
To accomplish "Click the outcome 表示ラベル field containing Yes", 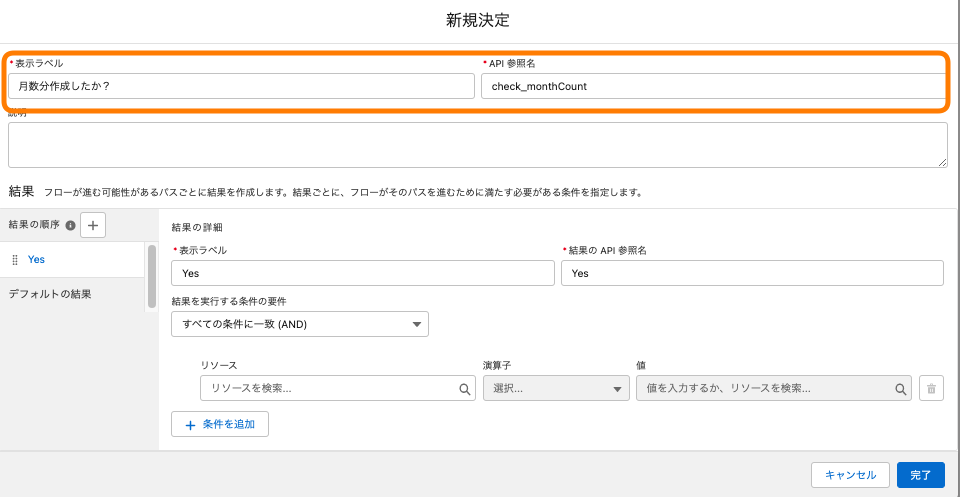I will coord(363,273).
